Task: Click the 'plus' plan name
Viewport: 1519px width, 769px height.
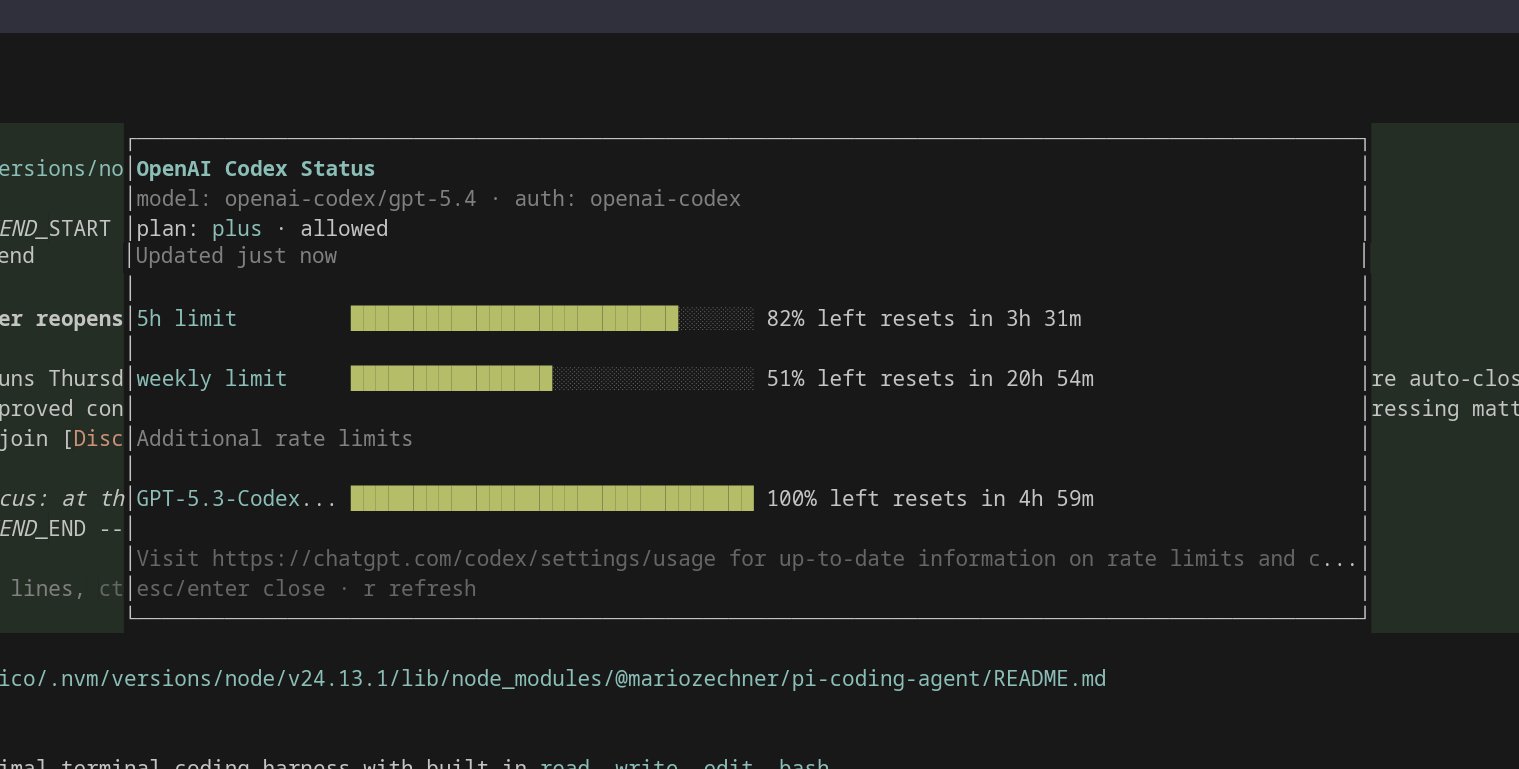Action: tap(237, 229)
